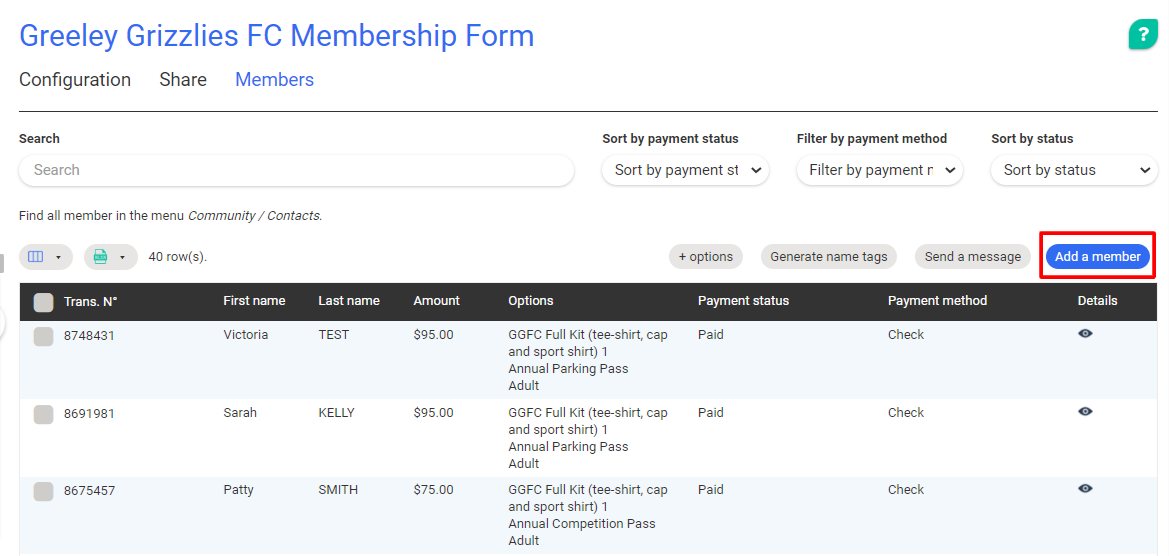Check the box for transaction 8748431
Image resolution: width=1169 pixels, height=556 pixels.
tap(44, 337)
